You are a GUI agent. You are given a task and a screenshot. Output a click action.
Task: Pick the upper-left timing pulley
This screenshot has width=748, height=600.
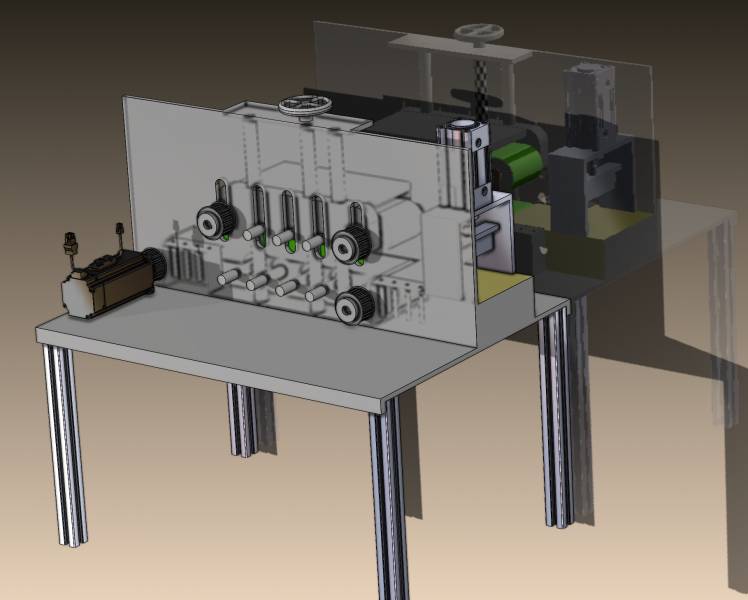tap(212, 221)
